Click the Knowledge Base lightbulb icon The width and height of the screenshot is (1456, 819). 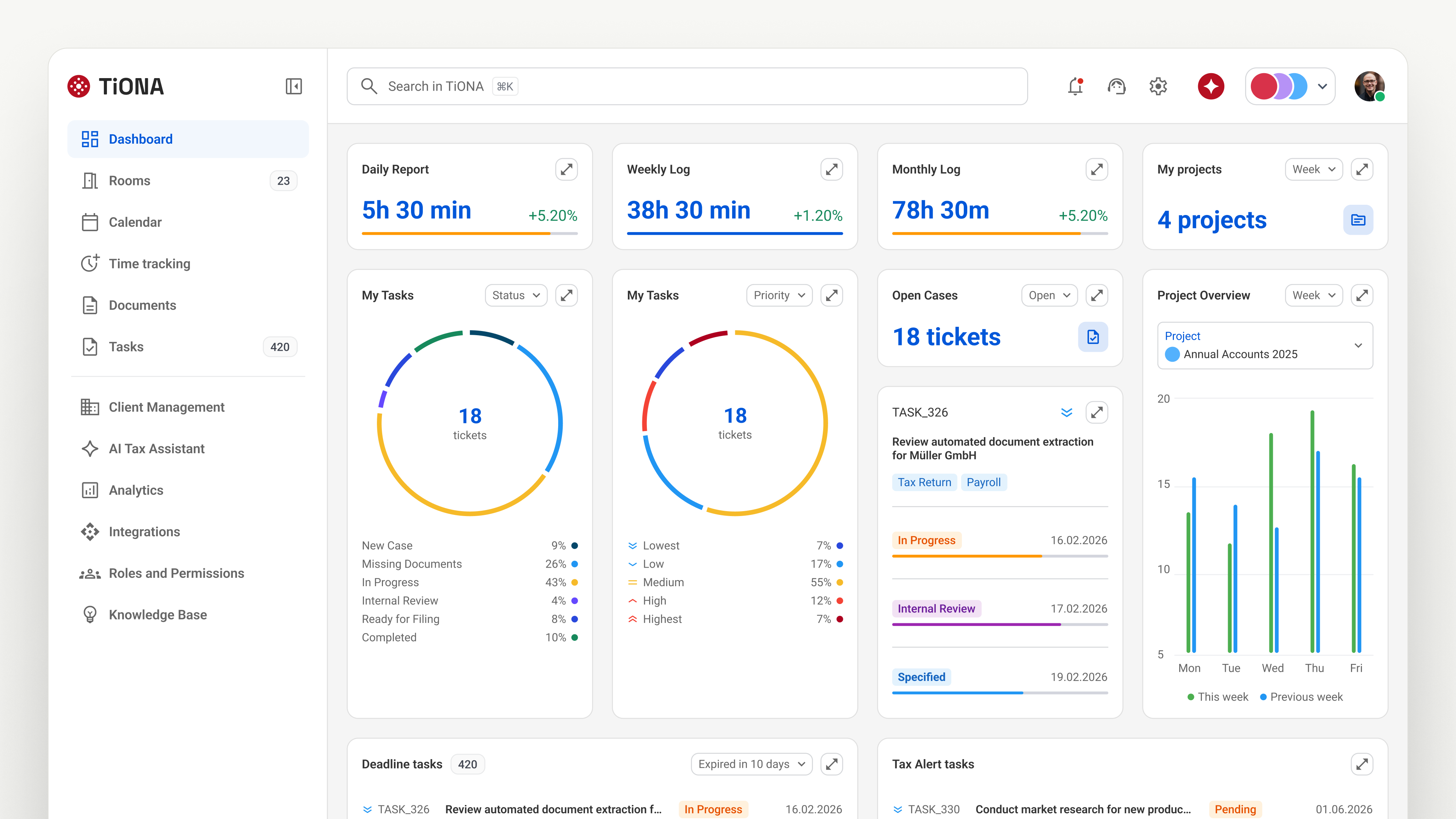(x=90, y=614)
